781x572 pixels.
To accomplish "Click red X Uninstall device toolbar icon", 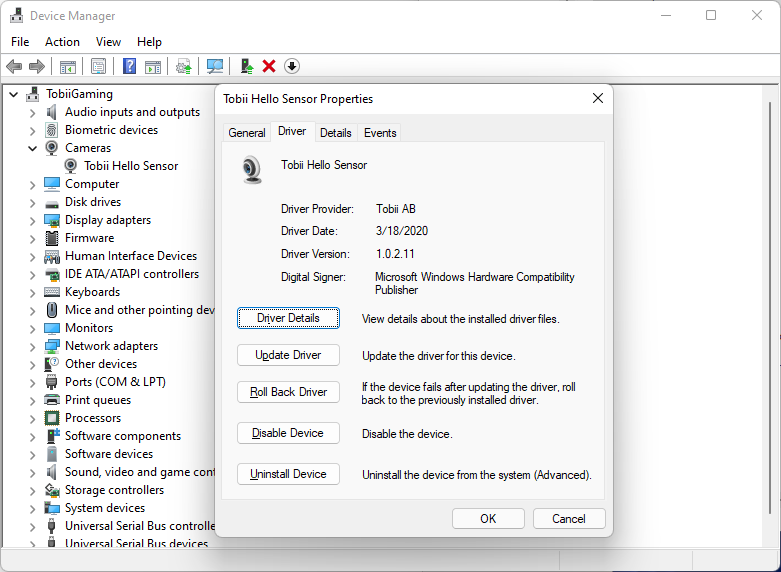I will [x=269, y=66].
